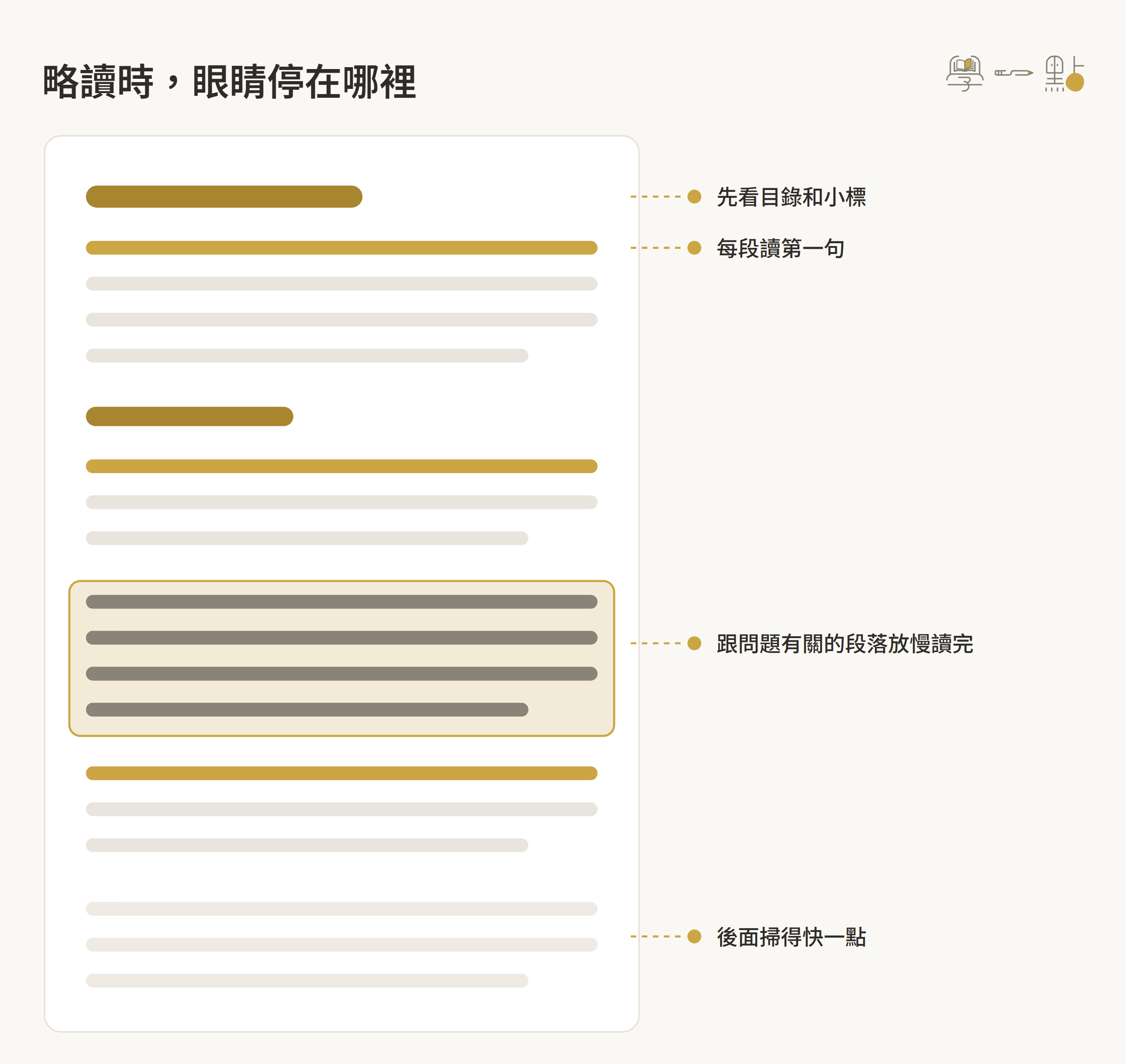Select the label 後面掃得快一點
Image resolution: width=1126 pixels, height=1064 pixels.
791,937
